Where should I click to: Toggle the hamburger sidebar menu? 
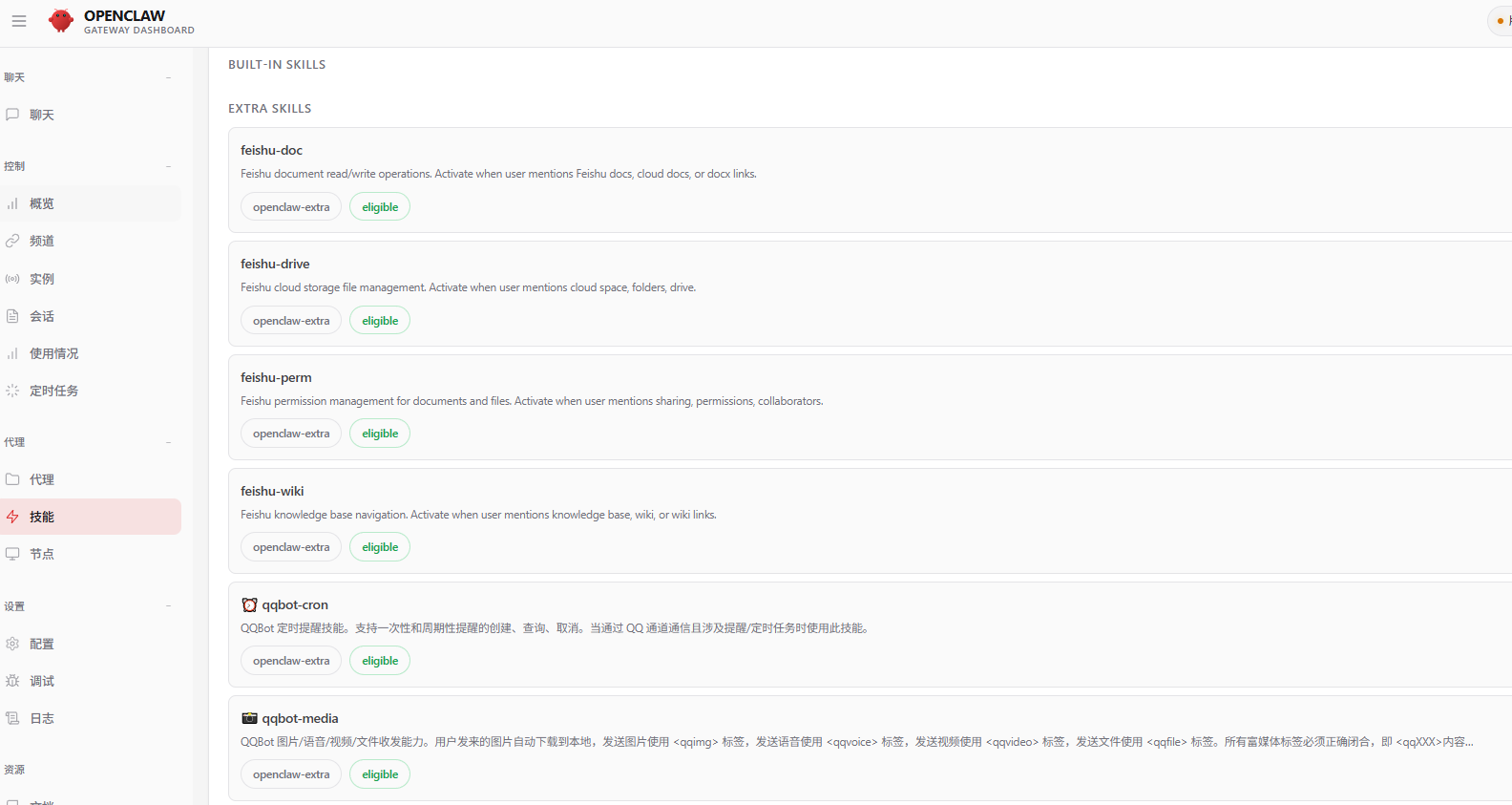click(x=19, y=21)
